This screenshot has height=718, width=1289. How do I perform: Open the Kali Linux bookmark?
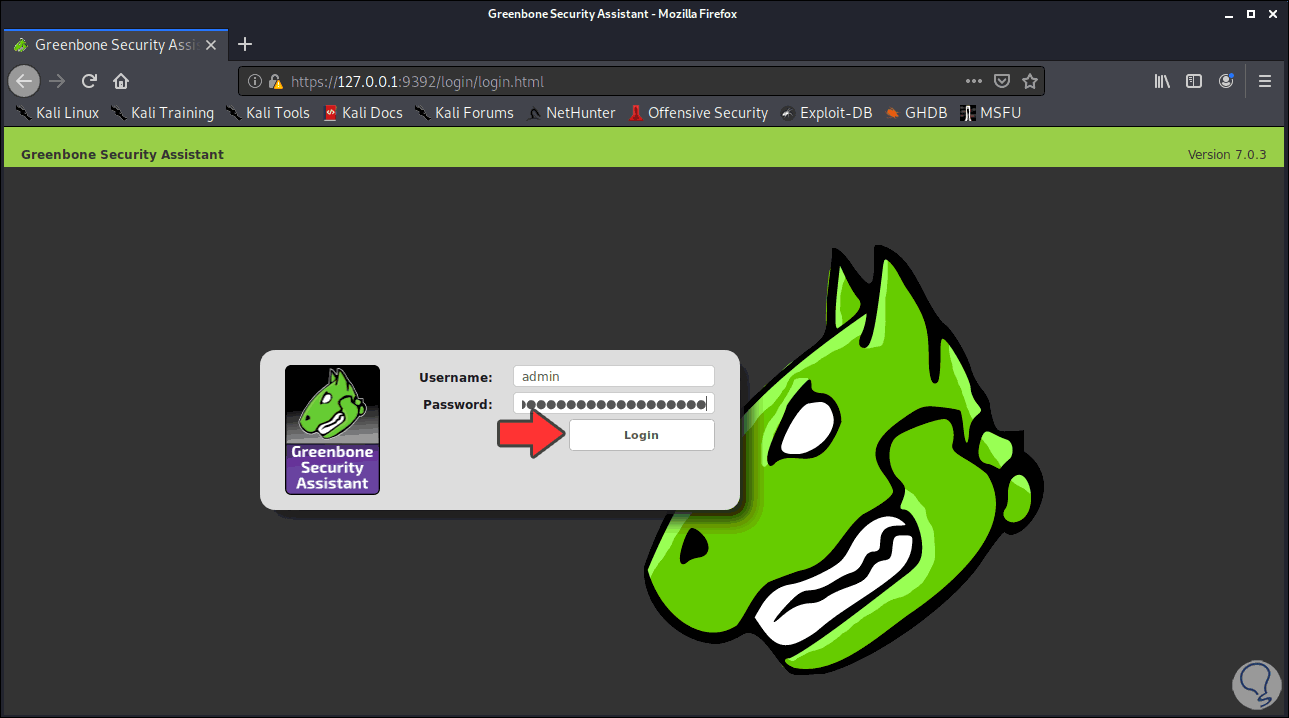pos(58,113)
